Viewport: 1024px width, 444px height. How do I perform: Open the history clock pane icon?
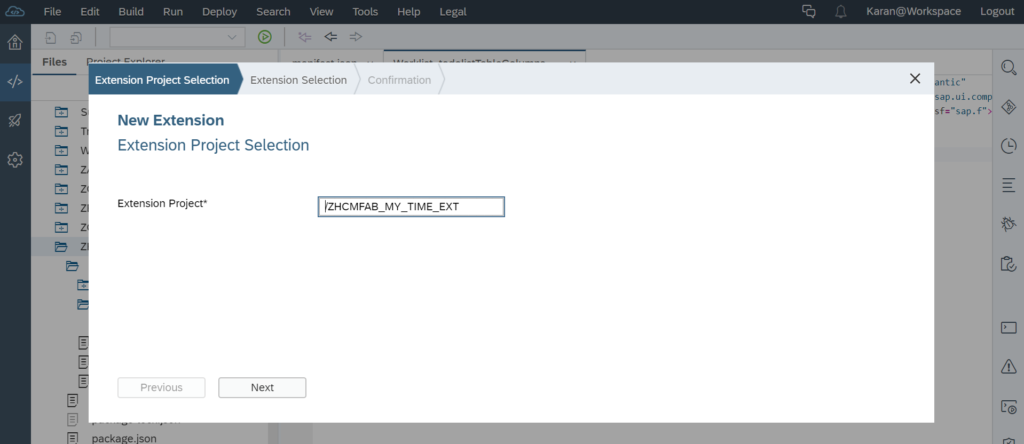[1008, 146]
